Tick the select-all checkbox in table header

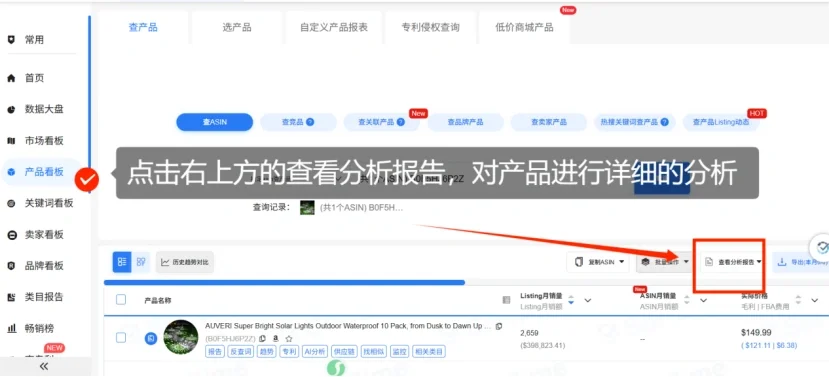(x=121, y=300)
